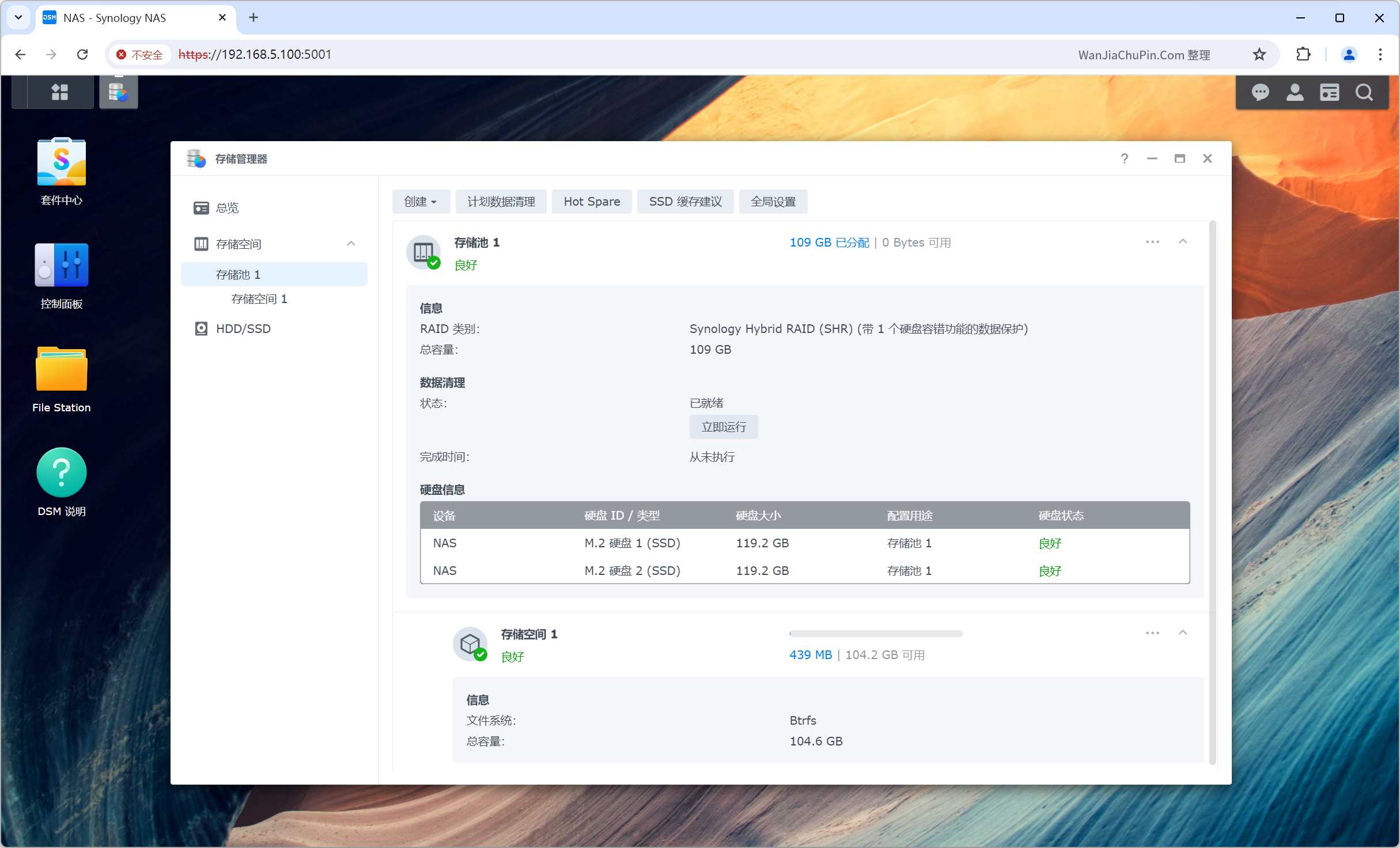Open the Chrome three-dot menu
1400x848 pixels.
point(1380,54)
